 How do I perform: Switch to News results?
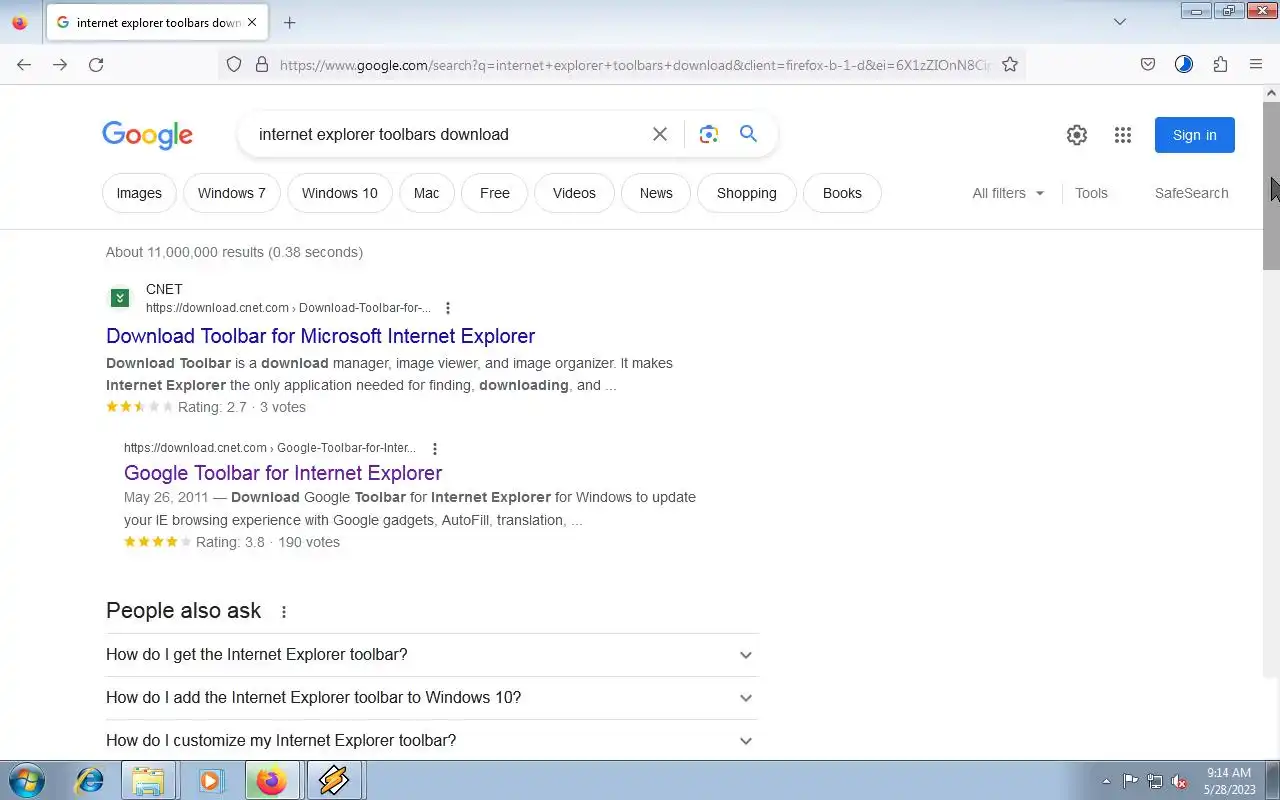tap(656, 193)
